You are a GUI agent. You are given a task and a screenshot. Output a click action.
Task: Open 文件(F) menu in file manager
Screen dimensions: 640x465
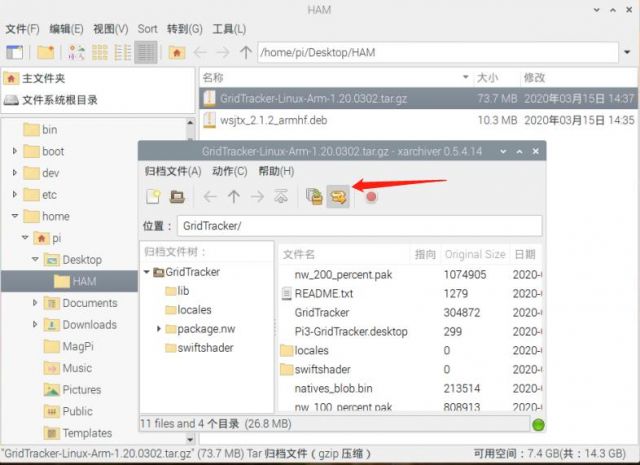(x=22, y=29)
